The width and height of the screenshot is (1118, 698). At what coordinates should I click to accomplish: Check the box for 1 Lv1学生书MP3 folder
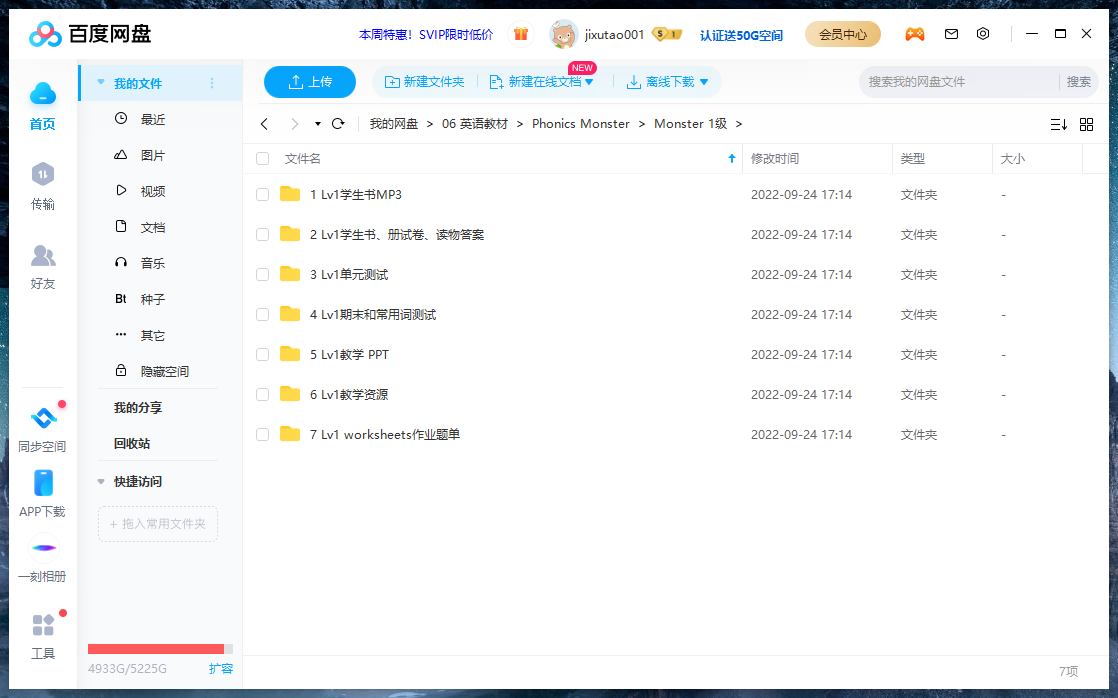pyautogui.click(x=263, y=195)
